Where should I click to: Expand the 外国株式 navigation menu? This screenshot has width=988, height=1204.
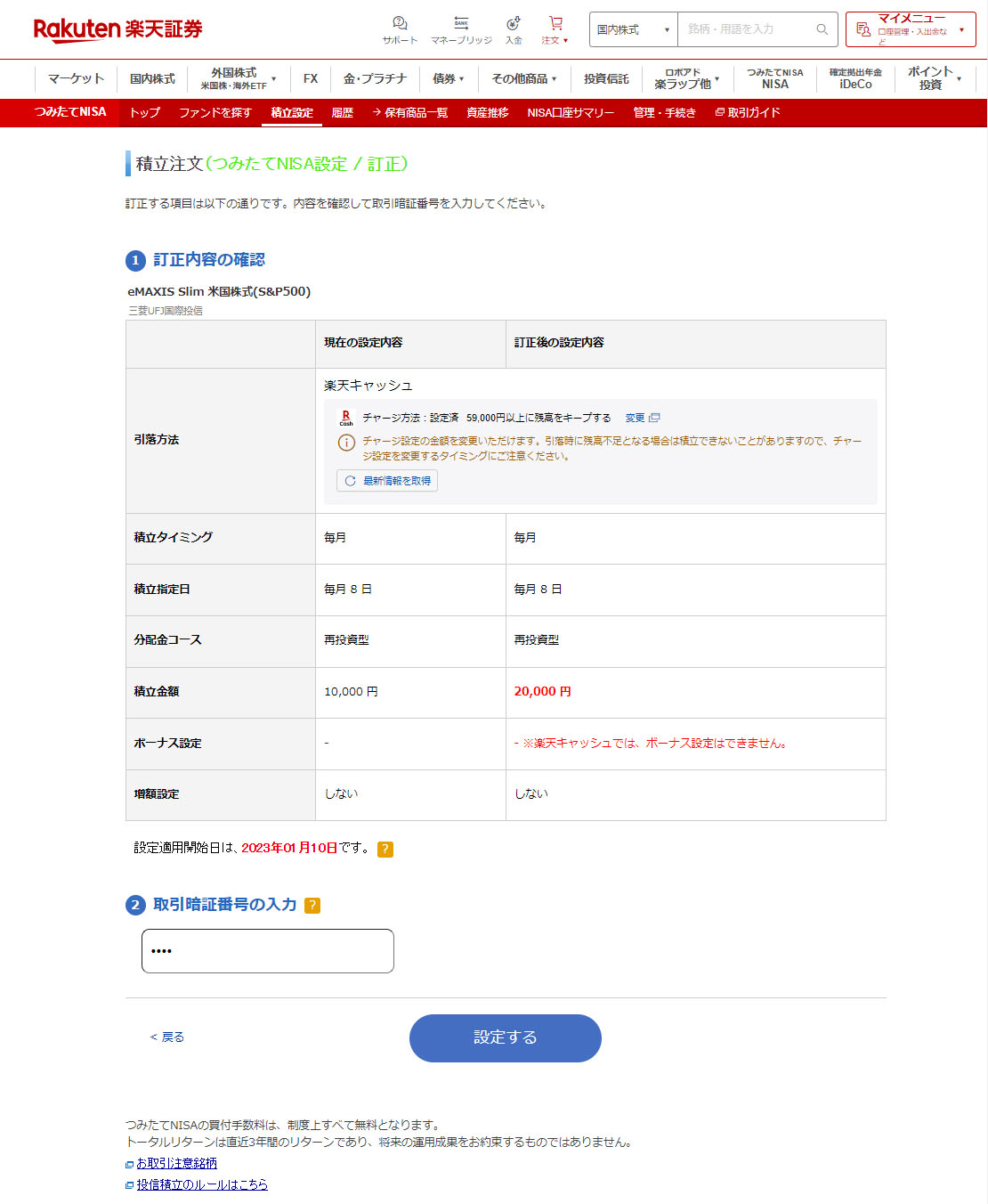click(x=237, y=78)
